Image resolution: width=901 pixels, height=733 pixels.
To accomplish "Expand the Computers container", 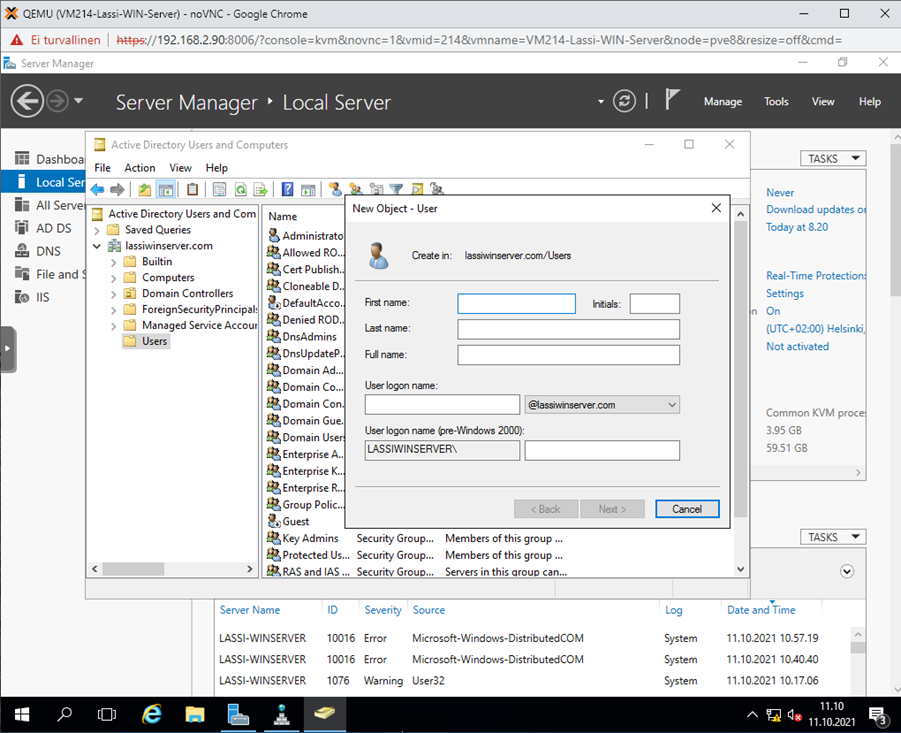I will click(113, 279).
